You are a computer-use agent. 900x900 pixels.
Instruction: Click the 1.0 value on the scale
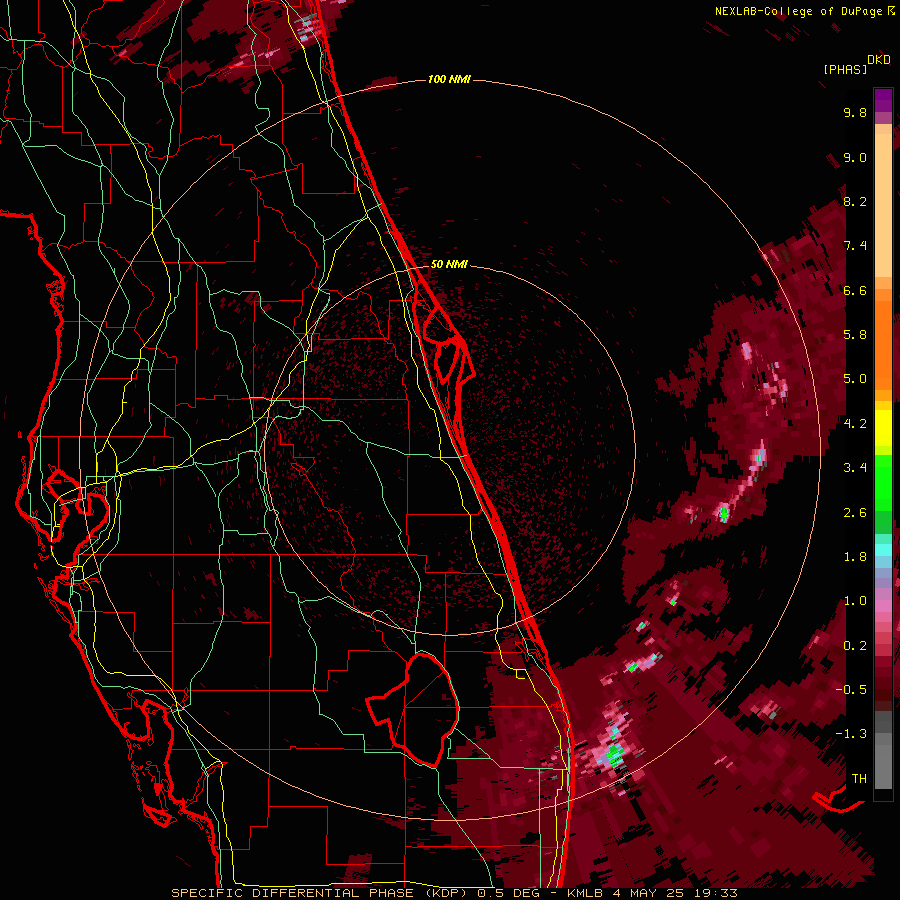coord(855,601)
